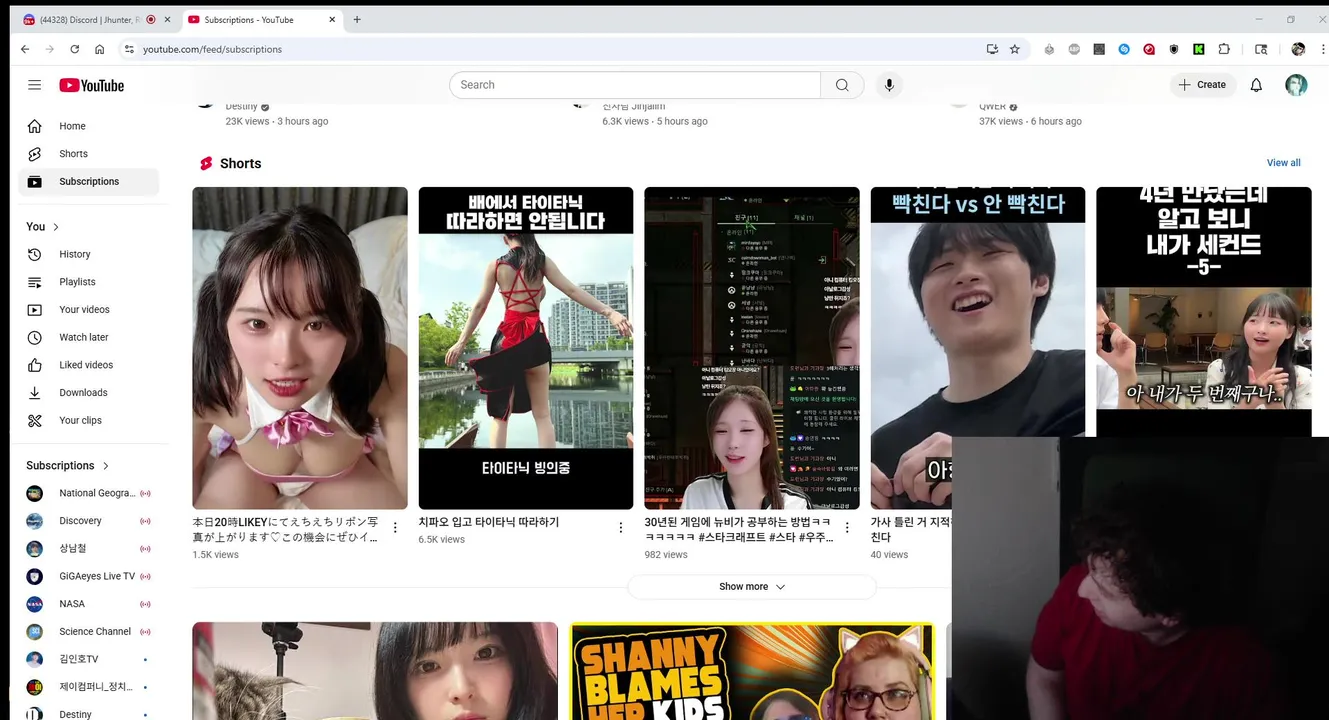This screenshot has height=720, width=1329.
Task: Open Destiny channel in sidebar
Action: click(x=88, y=714)
